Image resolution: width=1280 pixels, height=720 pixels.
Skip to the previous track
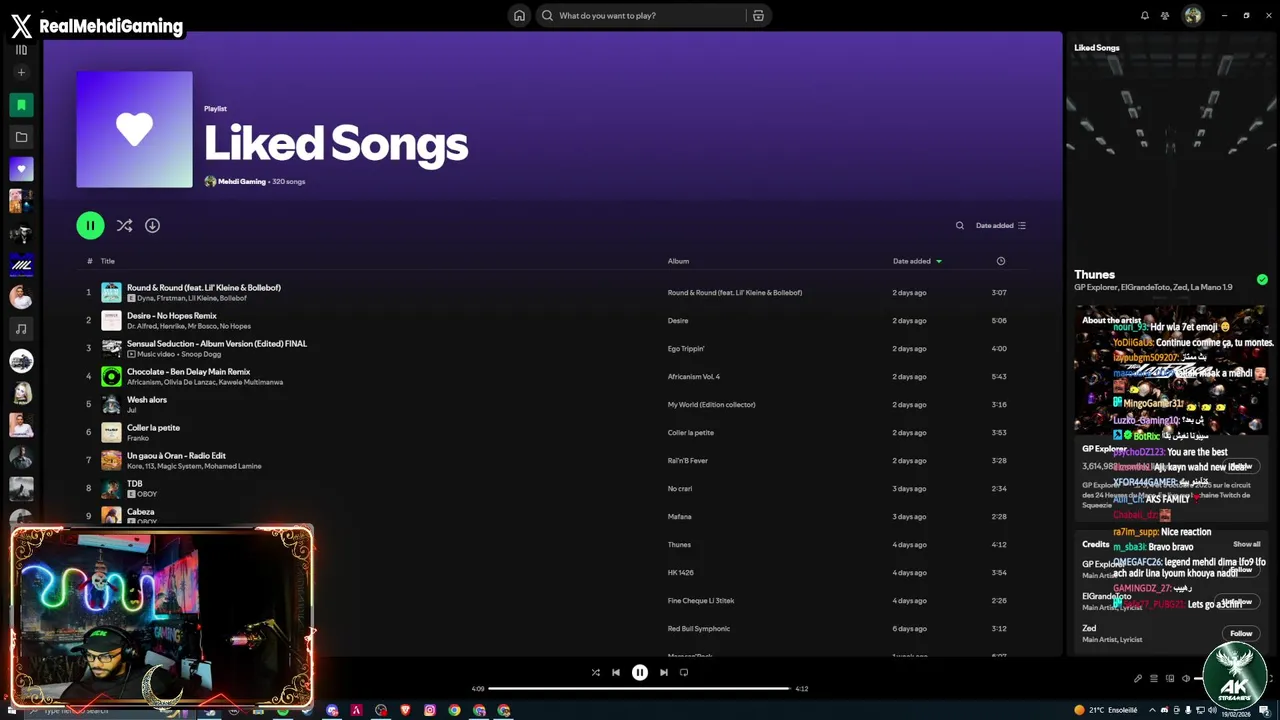point(616,673)
